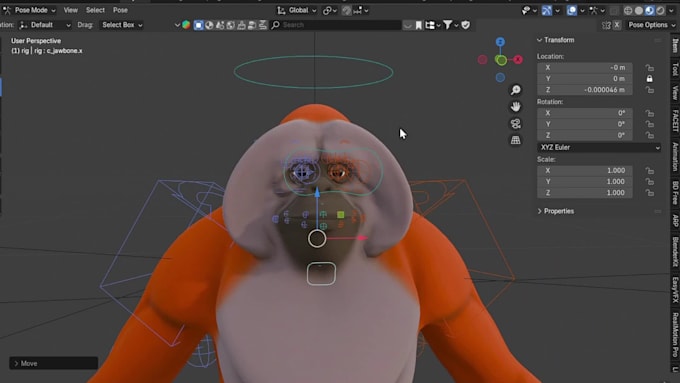
Task: Click the viewport visibility/selectability eye icon
Action: (526, 10)
